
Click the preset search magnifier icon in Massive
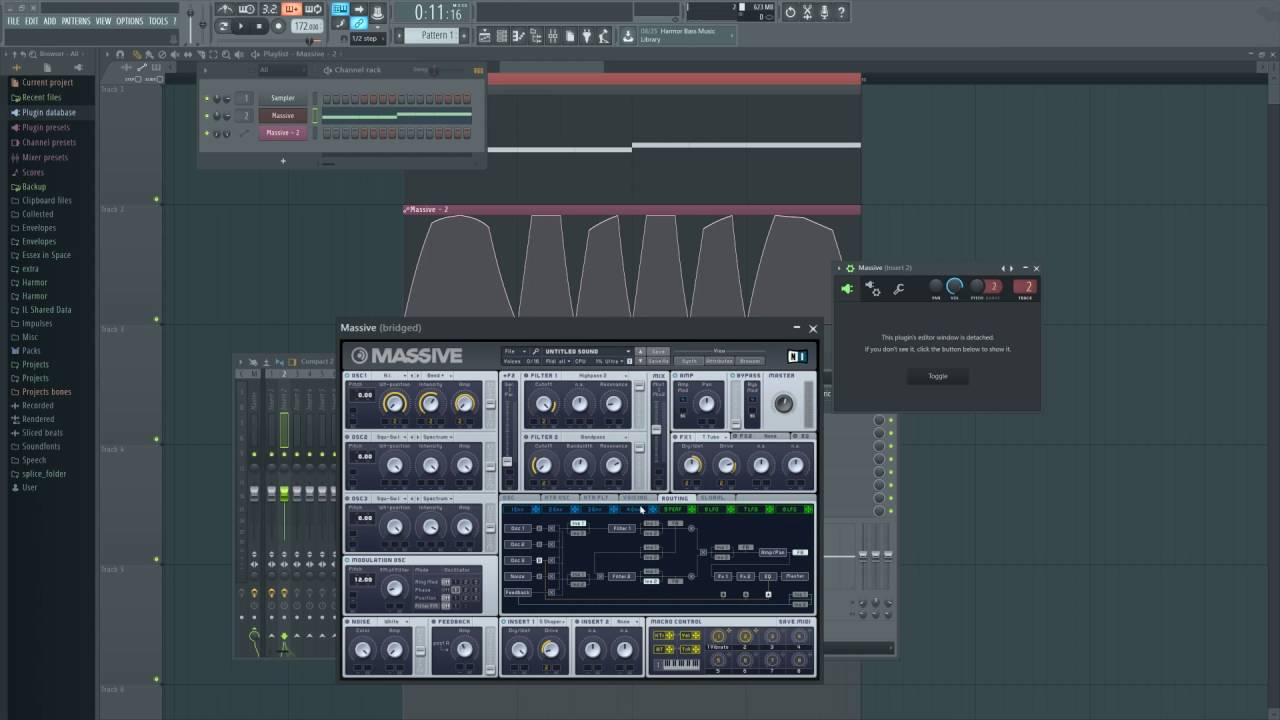tap(536, 352)
